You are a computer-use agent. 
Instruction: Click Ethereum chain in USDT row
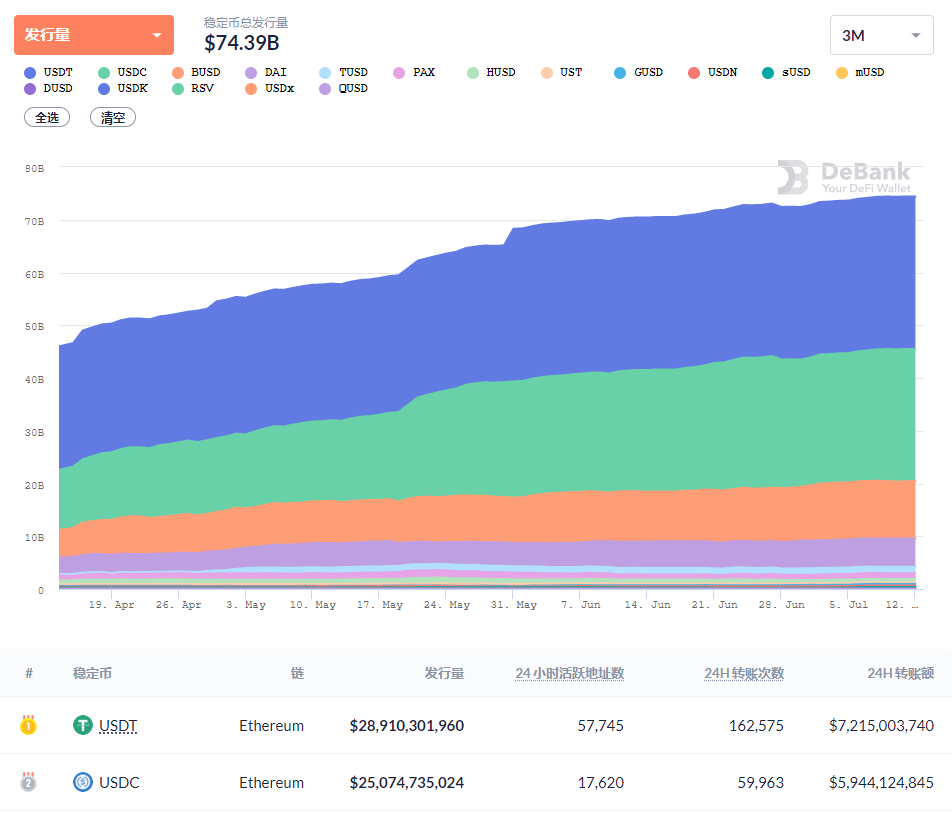click(x=271, y=726)
